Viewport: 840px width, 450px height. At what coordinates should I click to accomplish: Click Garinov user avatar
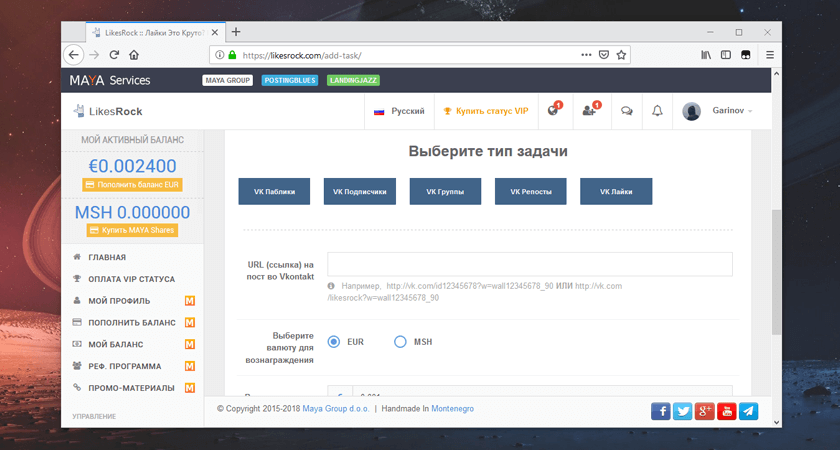point(692,111)
